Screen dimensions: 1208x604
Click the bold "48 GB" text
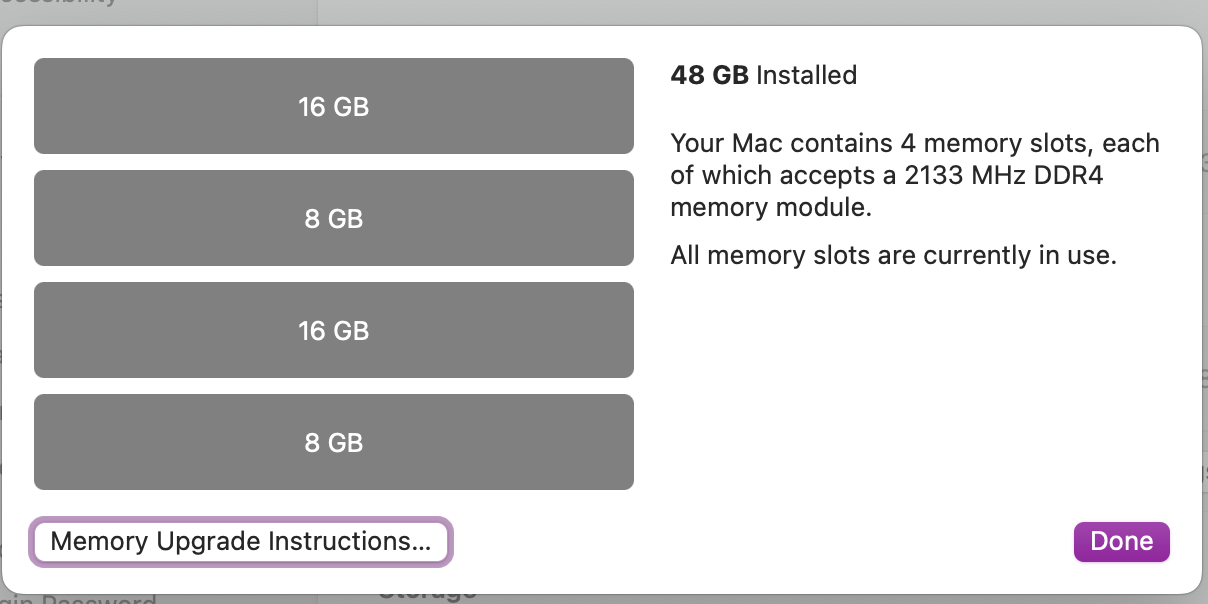709,75
